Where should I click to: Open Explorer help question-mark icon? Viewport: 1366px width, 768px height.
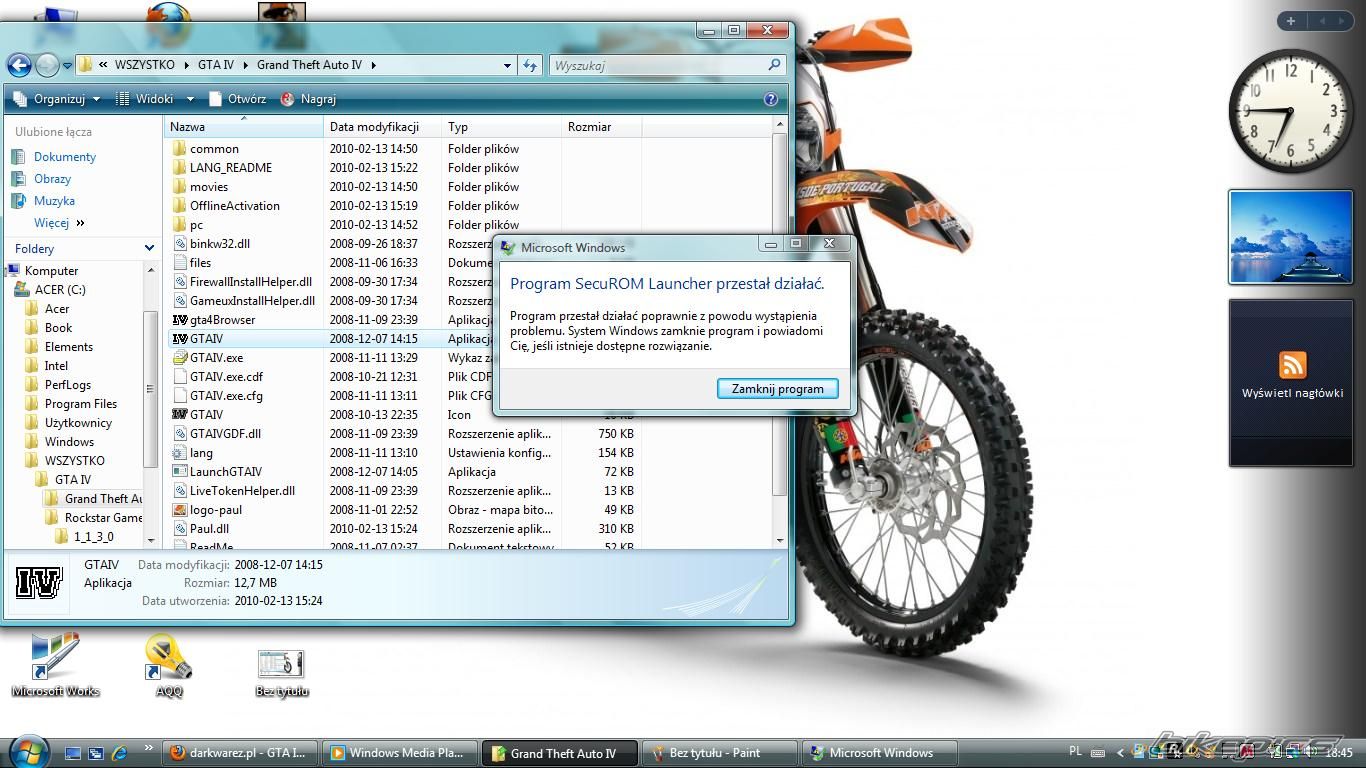(x=770, y=99)
